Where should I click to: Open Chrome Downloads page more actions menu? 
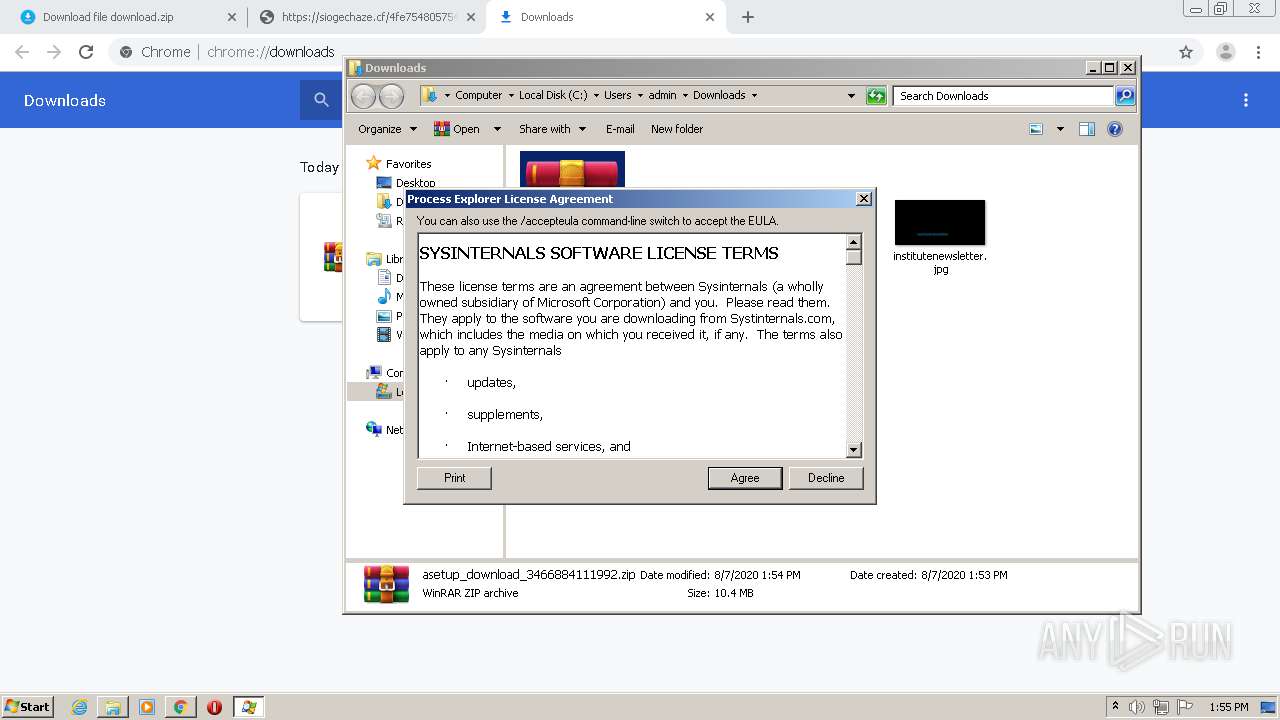coord(1246,100)
